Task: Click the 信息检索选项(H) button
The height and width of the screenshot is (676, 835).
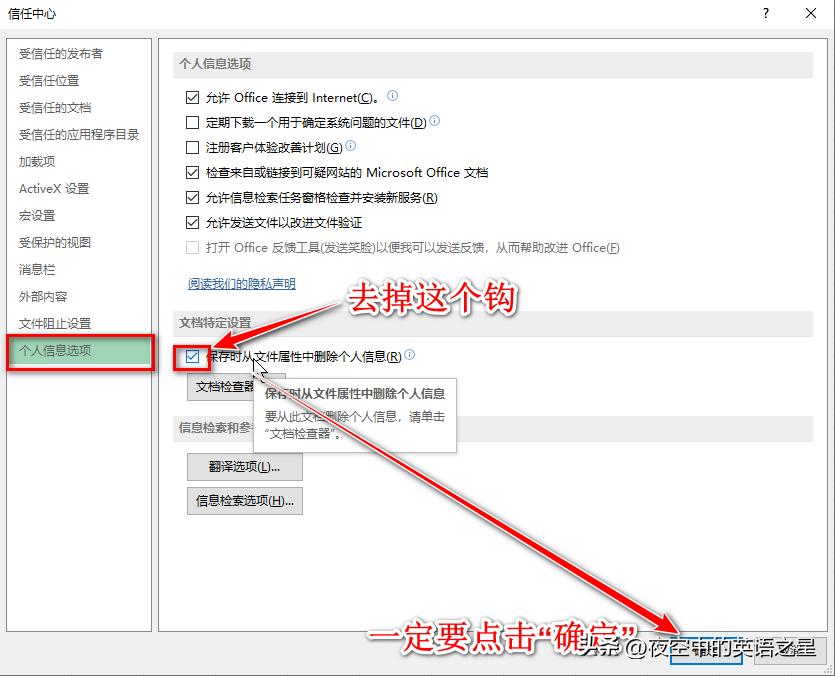Action: [x=247, y=501]
